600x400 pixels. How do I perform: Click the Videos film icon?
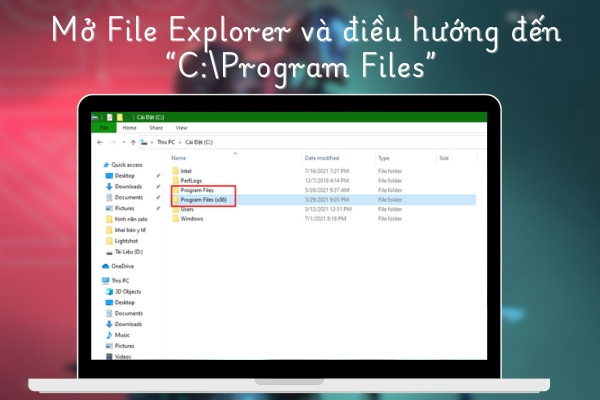[x=109, y=357]
